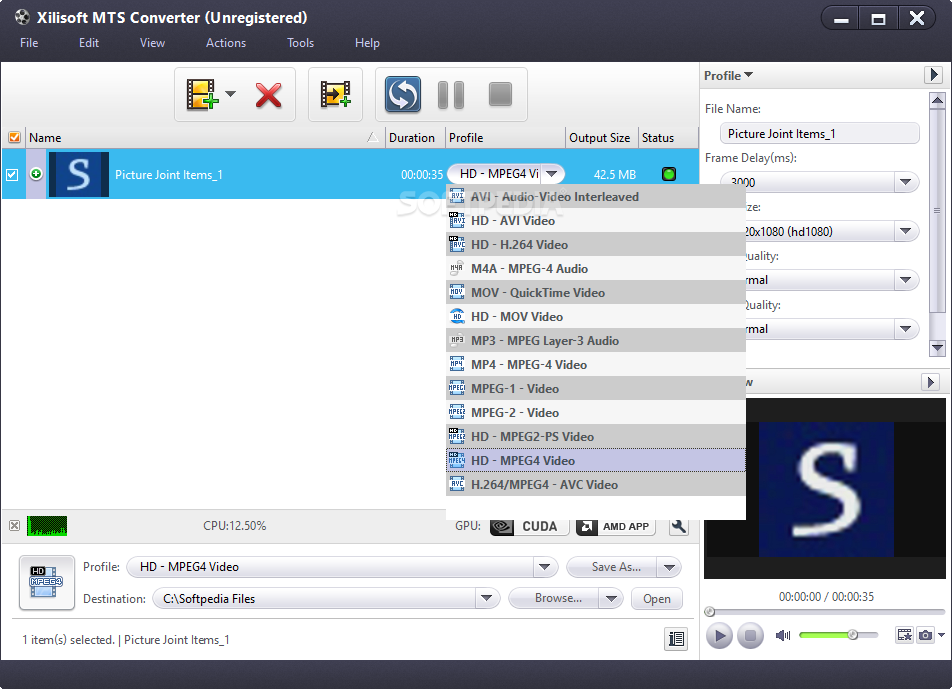The image size is (952, 689).
Task: Stop the preview playback
Action: coord(750,636)
